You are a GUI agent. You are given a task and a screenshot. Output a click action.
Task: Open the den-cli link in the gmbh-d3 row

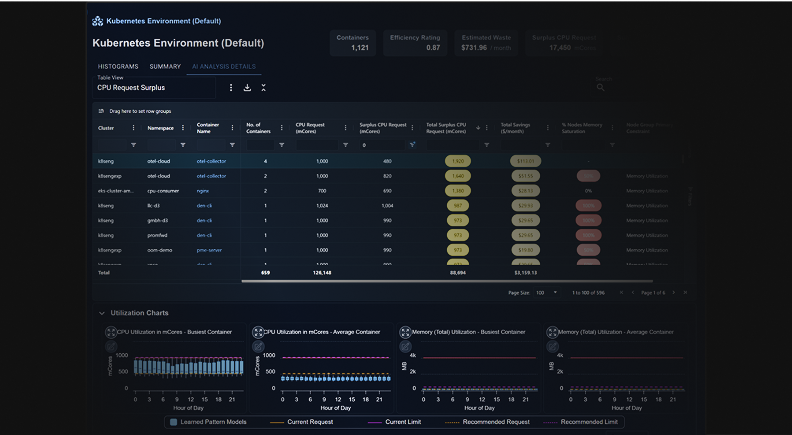point(204,220)
